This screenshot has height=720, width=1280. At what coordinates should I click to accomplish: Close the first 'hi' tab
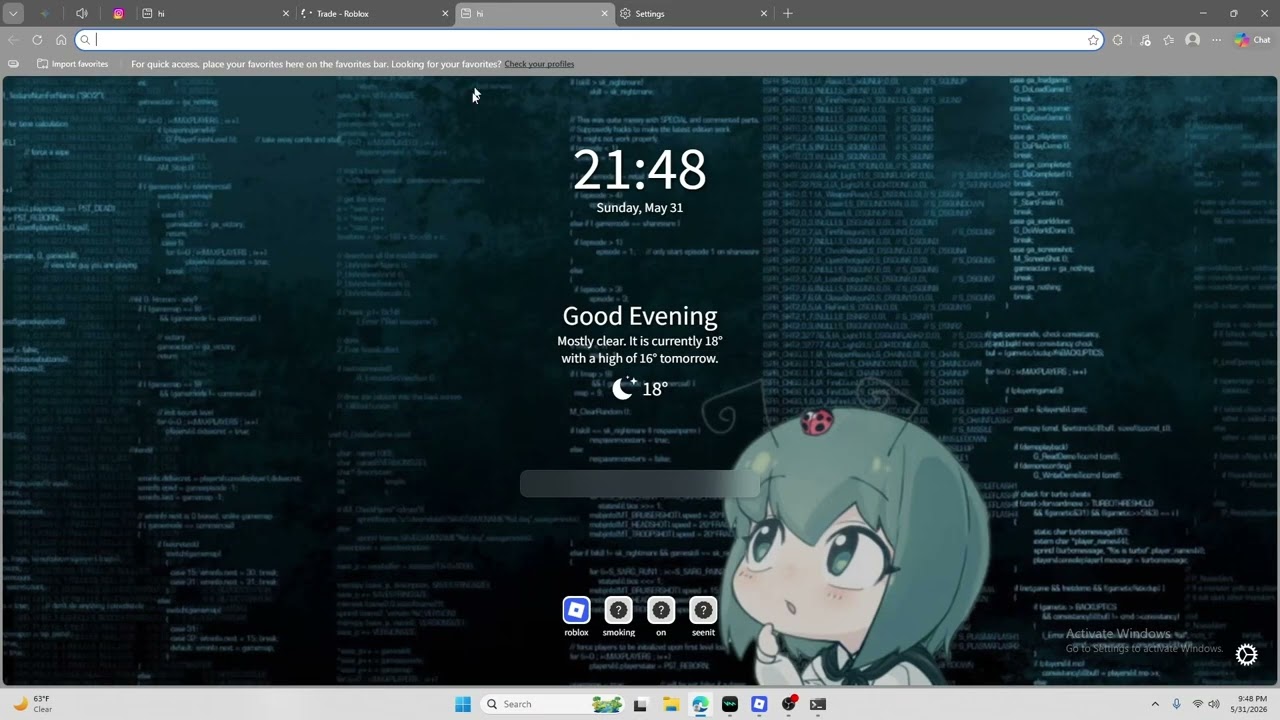(x=286, y=14)
